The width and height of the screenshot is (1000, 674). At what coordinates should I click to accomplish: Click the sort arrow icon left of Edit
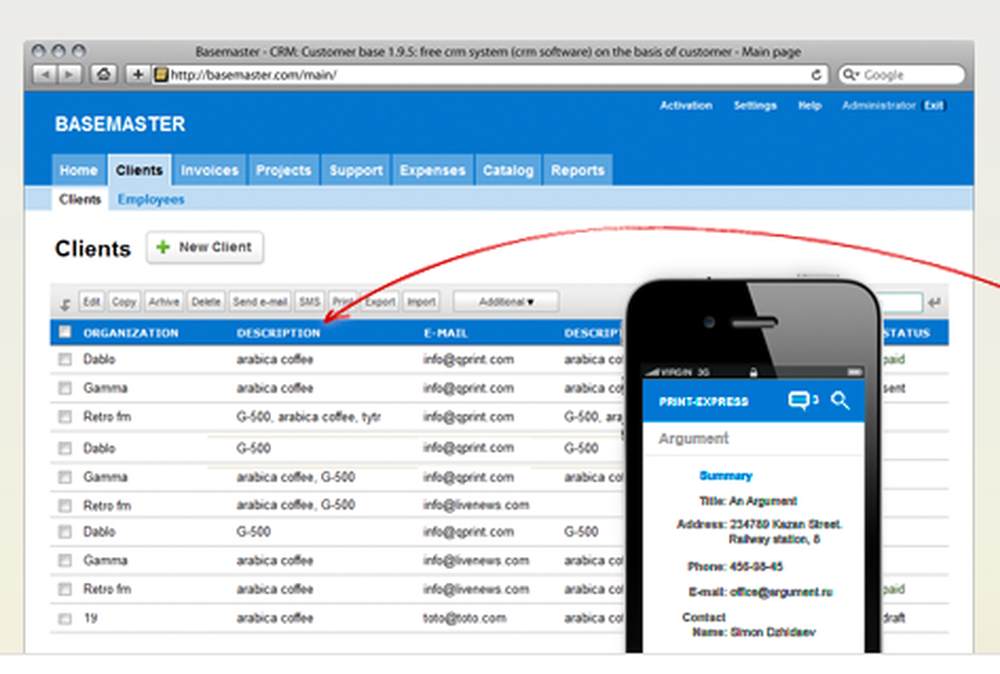point(67,300)
